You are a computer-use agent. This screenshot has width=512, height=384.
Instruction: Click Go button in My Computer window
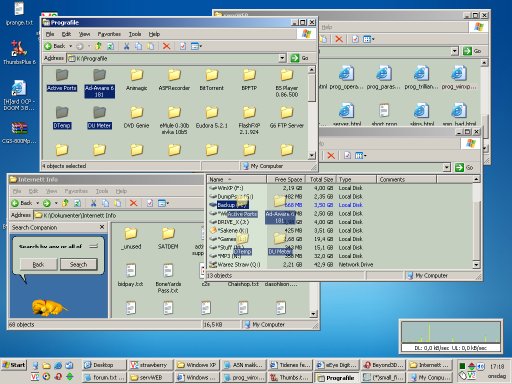[x=464, y=167]
